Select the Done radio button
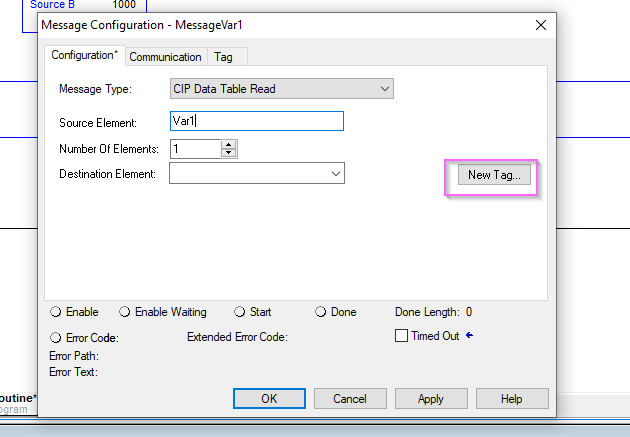 point(320,312)
